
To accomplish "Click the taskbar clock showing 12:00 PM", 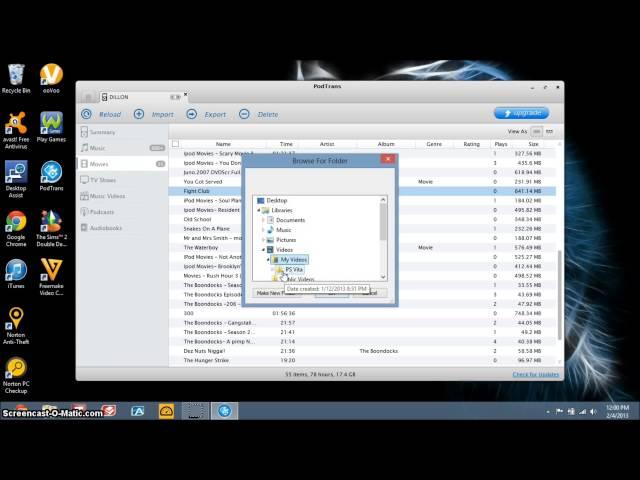I will [617, 411].
